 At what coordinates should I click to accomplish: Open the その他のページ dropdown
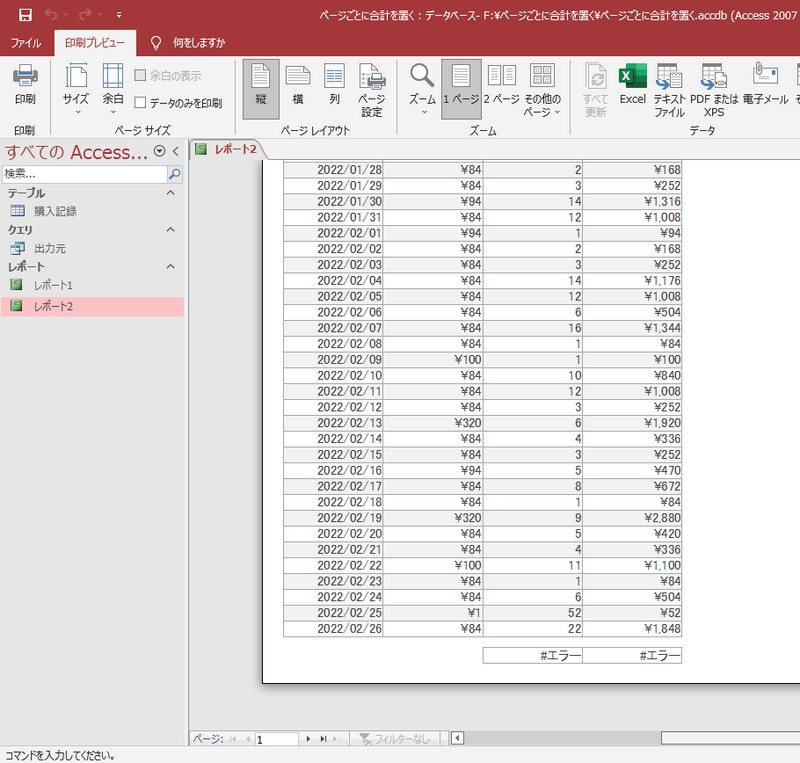[x=542, y=90]
